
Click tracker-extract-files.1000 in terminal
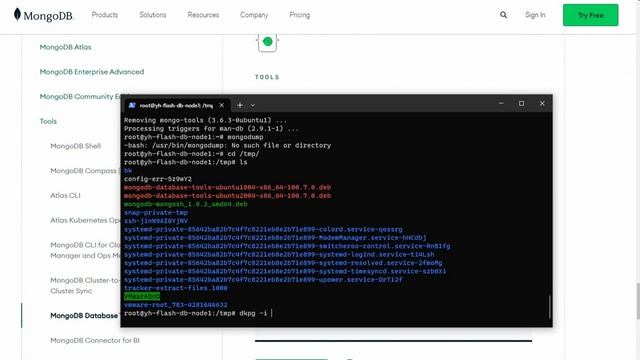pos(176,288)
